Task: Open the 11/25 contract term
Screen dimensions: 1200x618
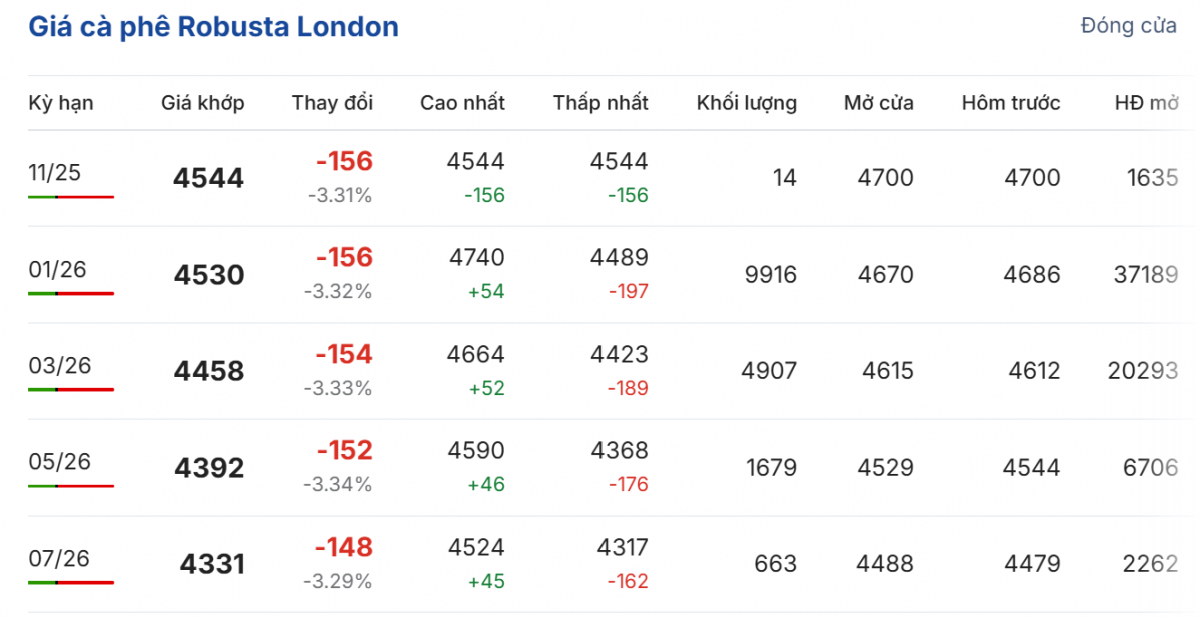Action: [x=55, y=173]
